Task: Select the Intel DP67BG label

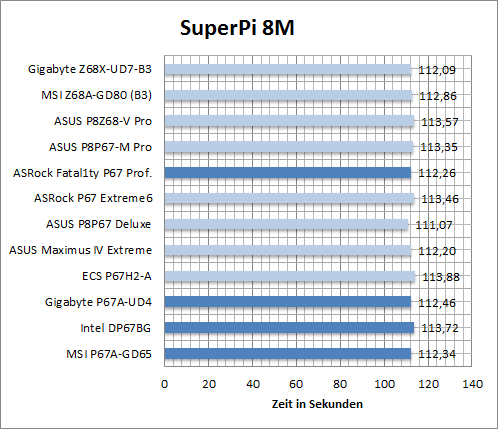Action: point(115,328)
